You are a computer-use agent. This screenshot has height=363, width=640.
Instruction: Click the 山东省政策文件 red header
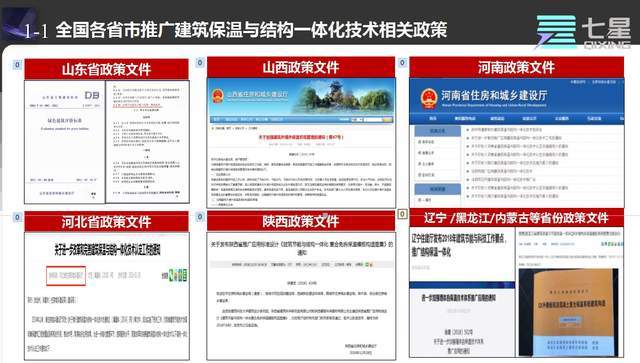click(107, 69)
